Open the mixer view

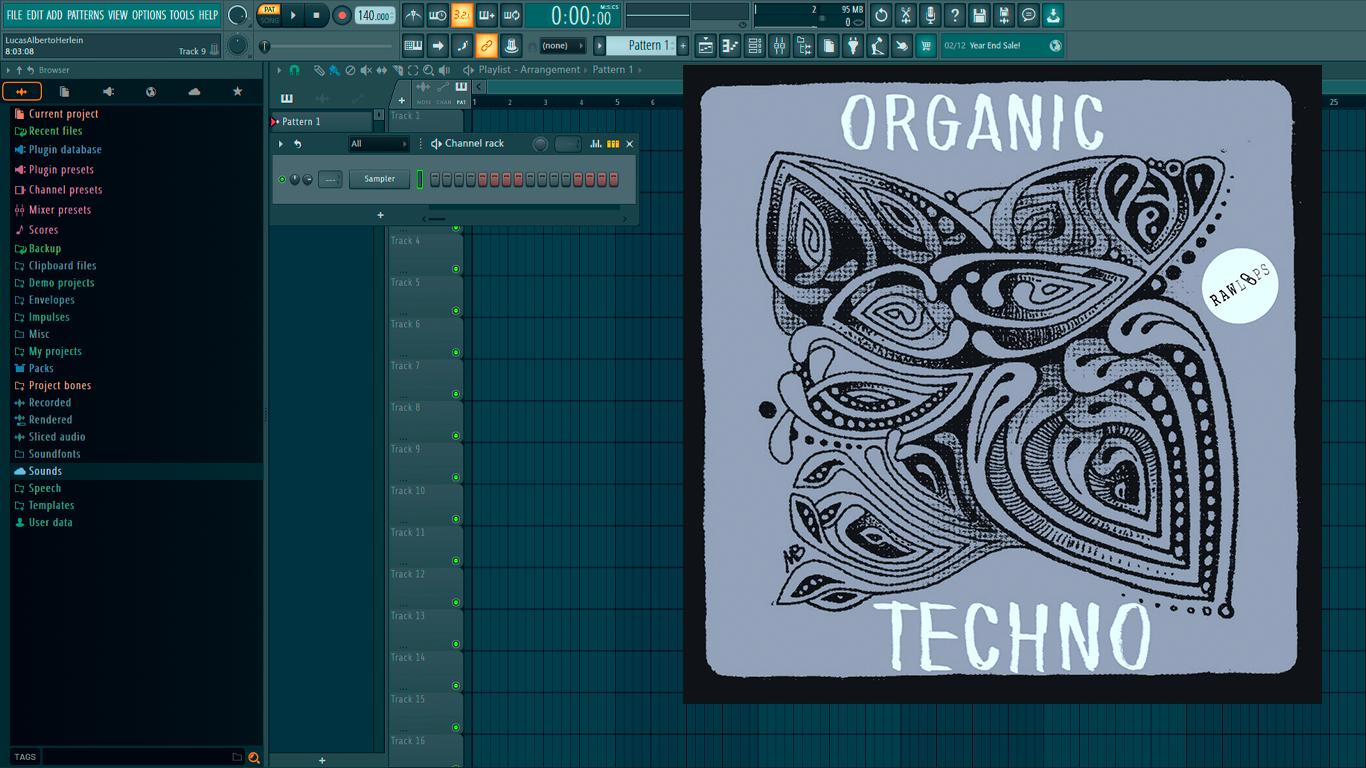779,45
